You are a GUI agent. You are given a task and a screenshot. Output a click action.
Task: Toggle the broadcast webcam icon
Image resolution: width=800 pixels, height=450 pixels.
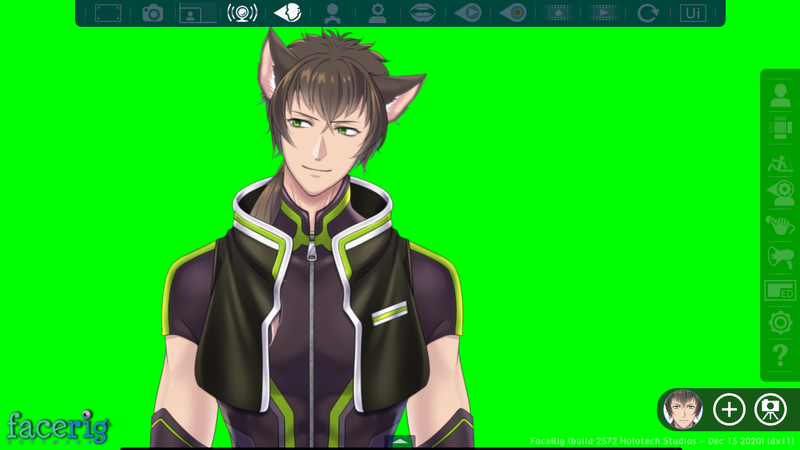(242, 13)
